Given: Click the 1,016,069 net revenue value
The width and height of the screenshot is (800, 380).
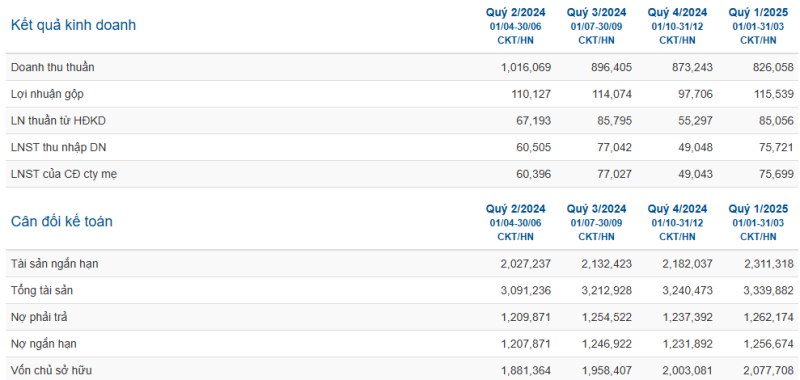Looking at the screenshot, I should click(526, 67).
